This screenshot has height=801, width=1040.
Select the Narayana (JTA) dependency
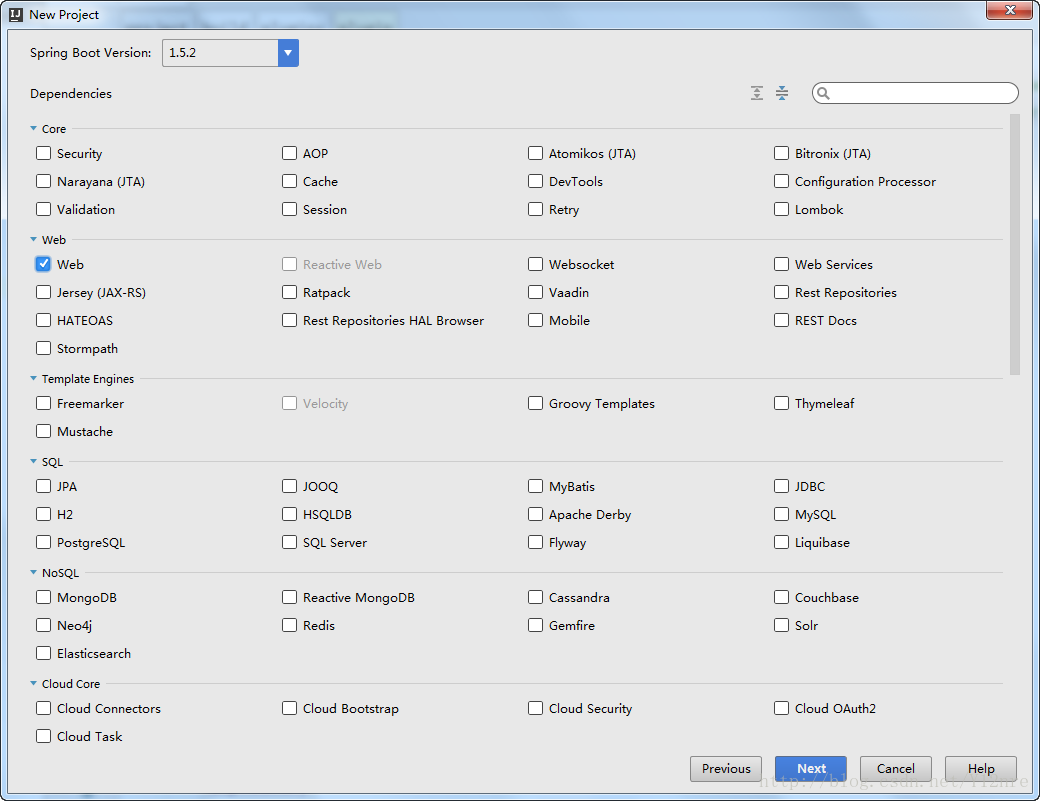43,181
